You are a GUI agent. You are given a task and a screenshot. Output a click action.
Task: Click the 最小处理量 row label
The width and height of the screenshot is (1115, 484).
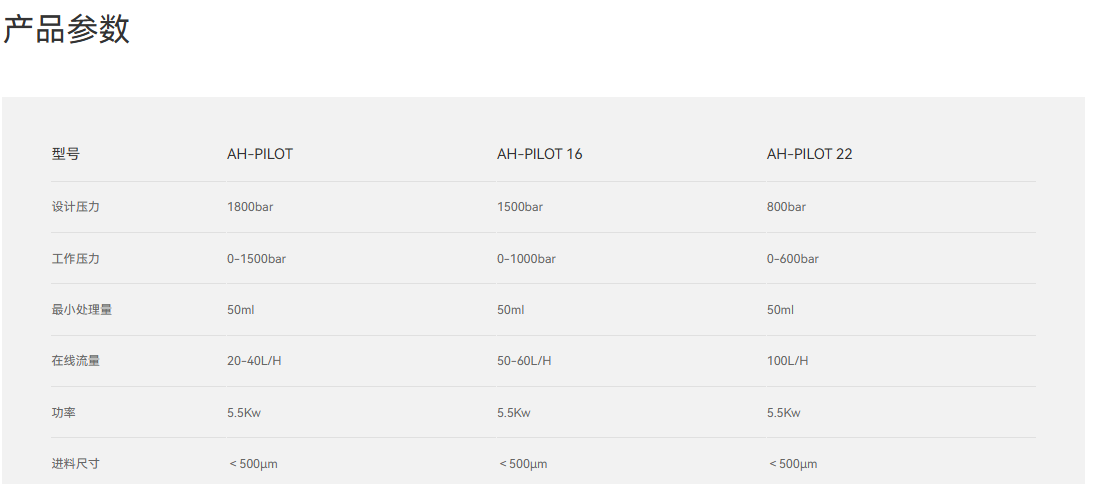tap(81, 310)
